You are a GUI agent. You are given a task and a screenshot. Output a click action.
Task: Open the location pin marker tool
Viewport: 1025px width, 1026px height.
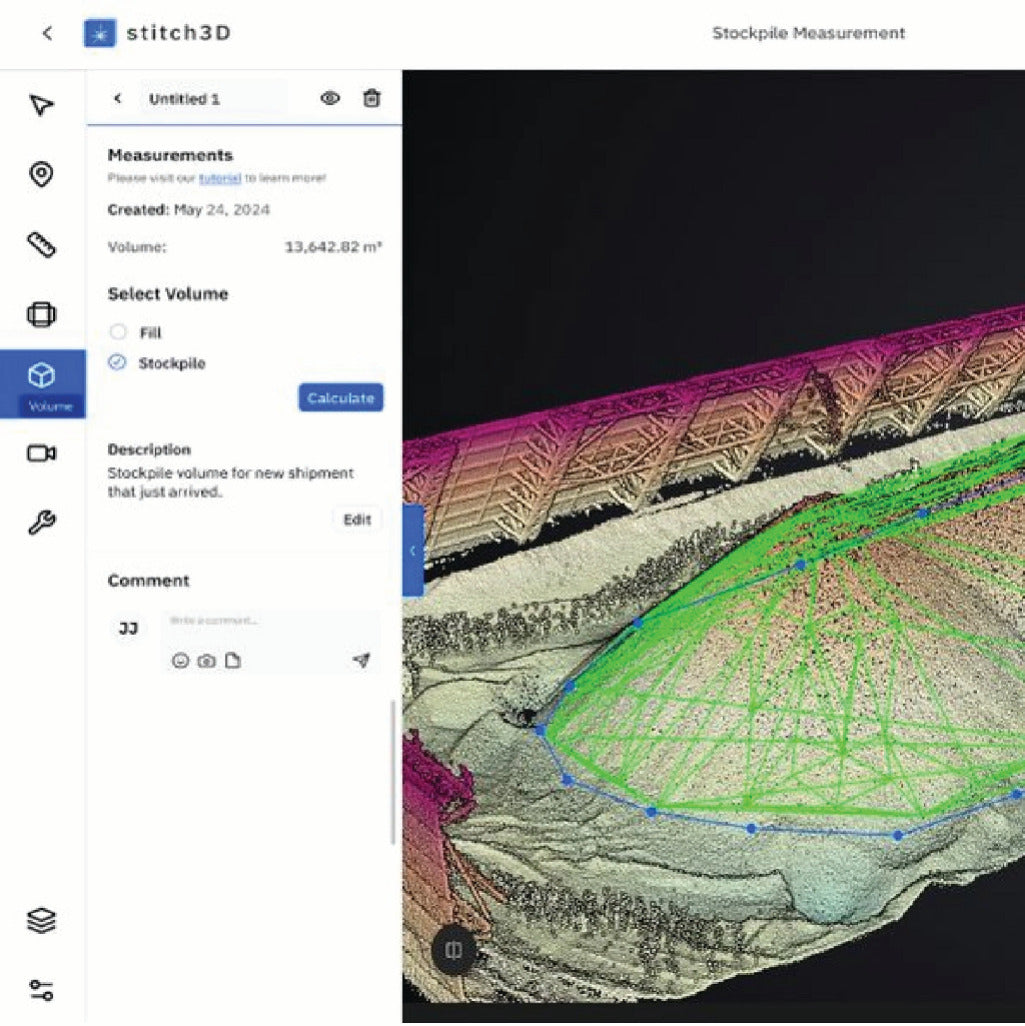pos(41,175)
